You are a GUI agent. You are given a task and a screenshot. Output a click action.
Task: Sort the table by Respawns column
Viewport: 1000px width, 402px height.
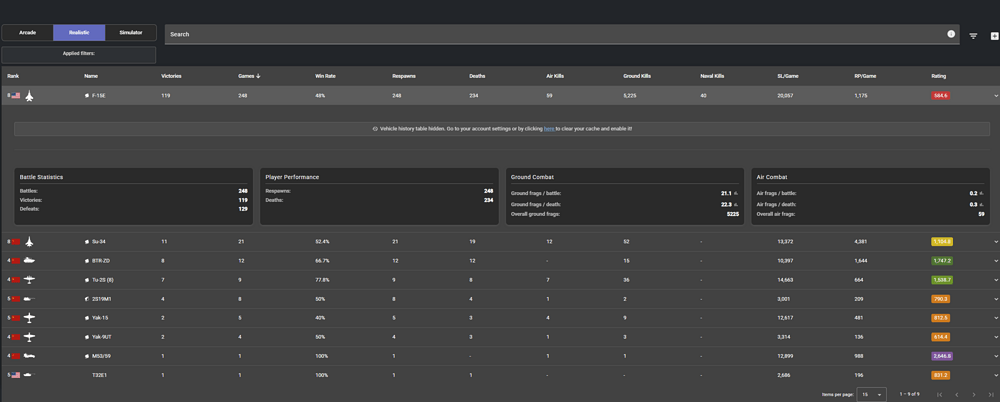404,76
